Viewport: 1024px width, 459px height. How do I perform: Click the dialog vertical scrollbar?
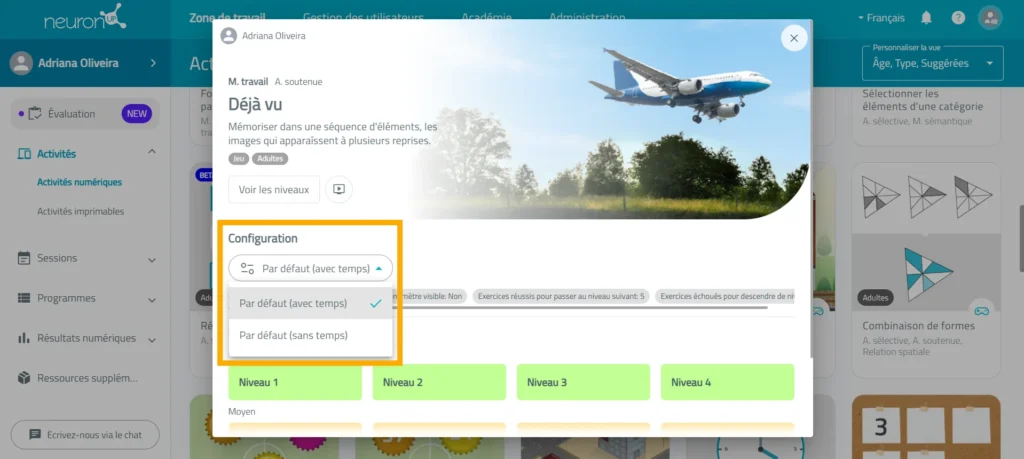(811, 189)
